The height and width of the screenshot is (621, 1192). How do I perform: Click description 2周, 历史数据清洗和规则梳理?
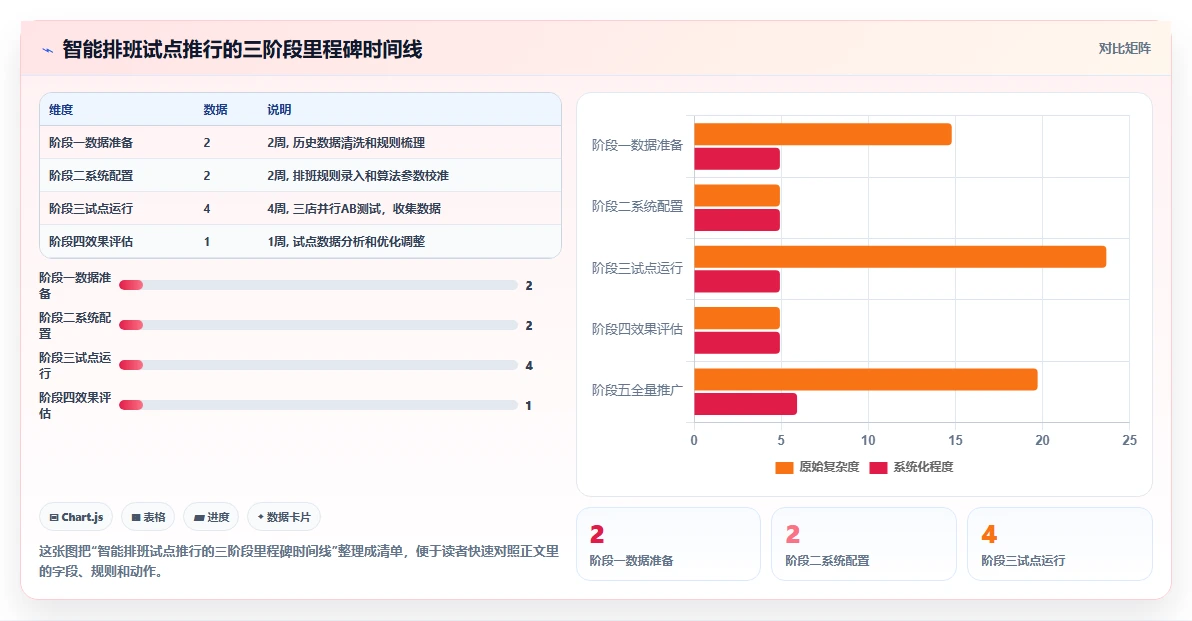[x=346, y=143]
